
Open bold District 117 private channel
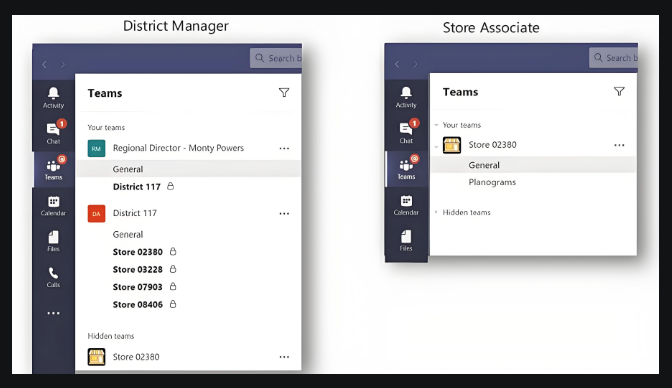[136, 186]
